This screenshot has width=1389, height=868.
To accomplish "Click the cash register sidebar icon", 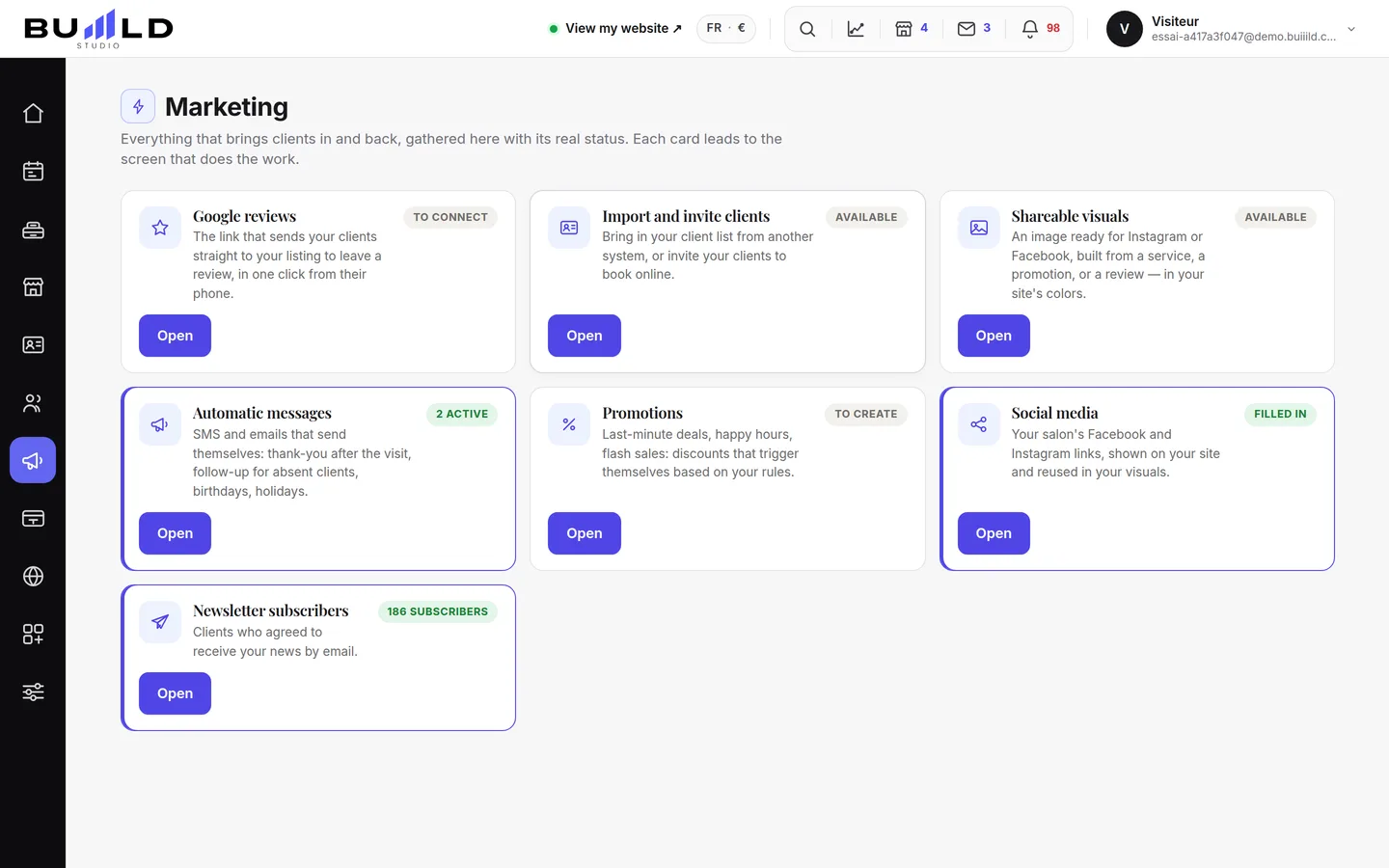I will pyautogui.click(x=33, y=229).
